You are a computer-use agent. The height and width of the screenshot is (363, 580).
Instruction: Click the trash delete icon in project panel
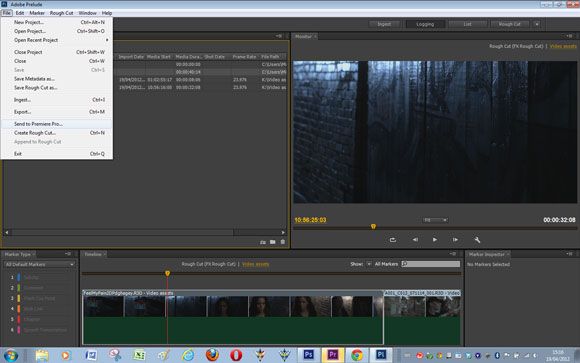pyautogui.click(x=283, y=242)
